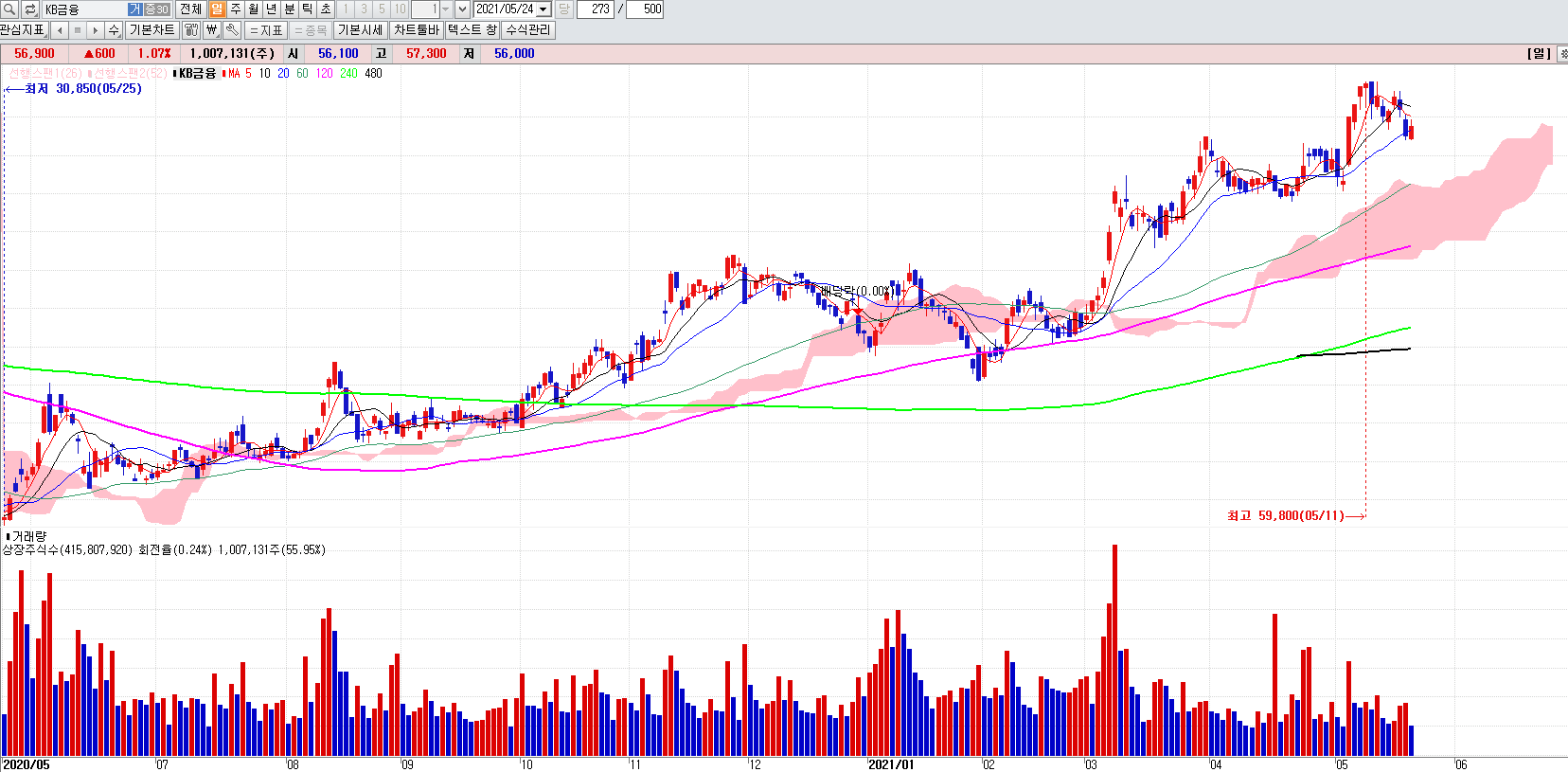This screenshot has width=1568, height=772.
Task: Click the 1.07% change rate
Action: 154,54
